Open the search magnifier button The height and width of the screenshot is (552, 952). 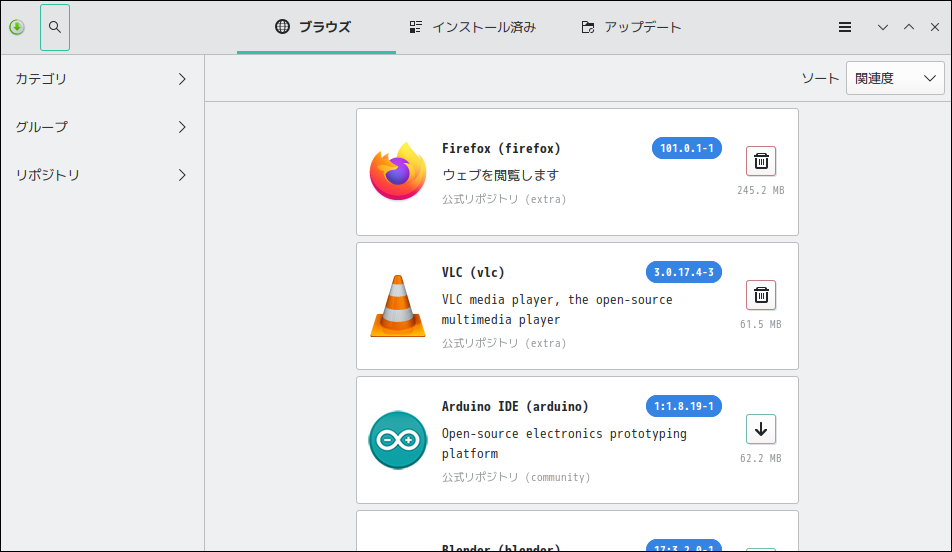click(x=55, y=27)
